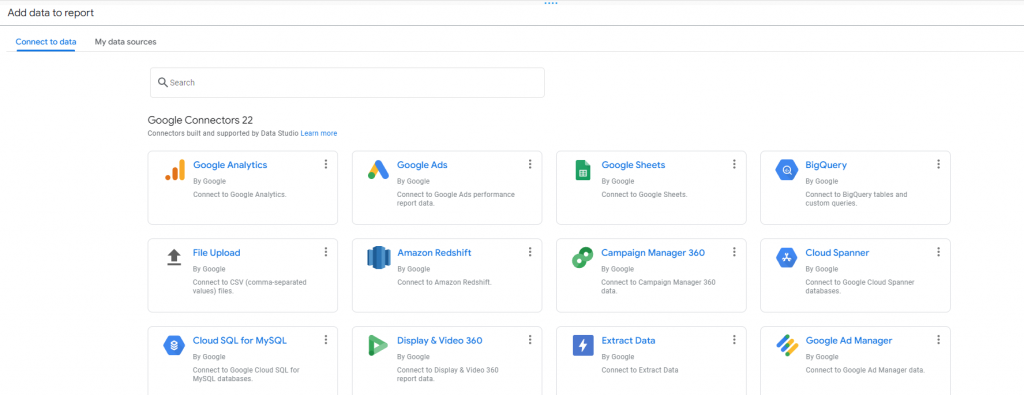
Task: Select the Google Ads logo icon
Action: (x=378, y=170)
